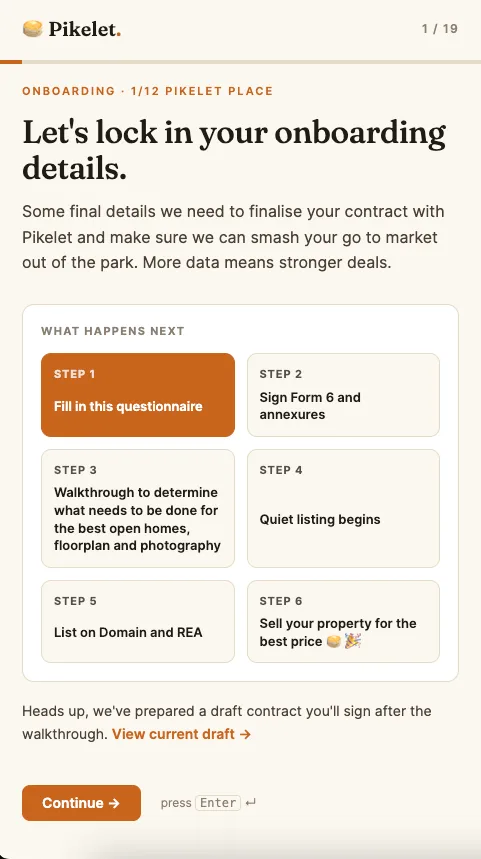Select the Step 3 Walkthrough card
This screenshot has height=859, width=481.
pyautogui.click(x=138, y=508)
